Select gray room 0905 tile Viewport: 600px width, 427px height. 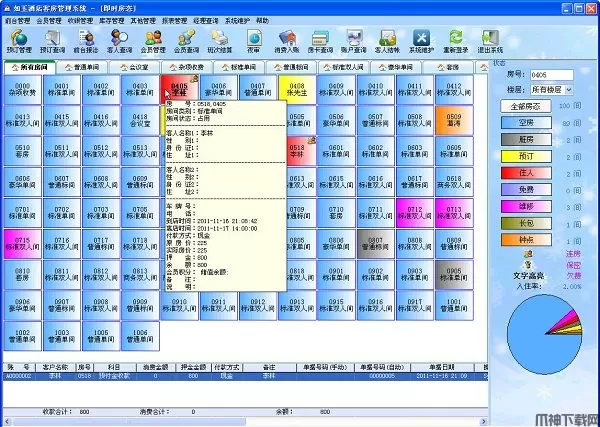(x=454, y=275)
